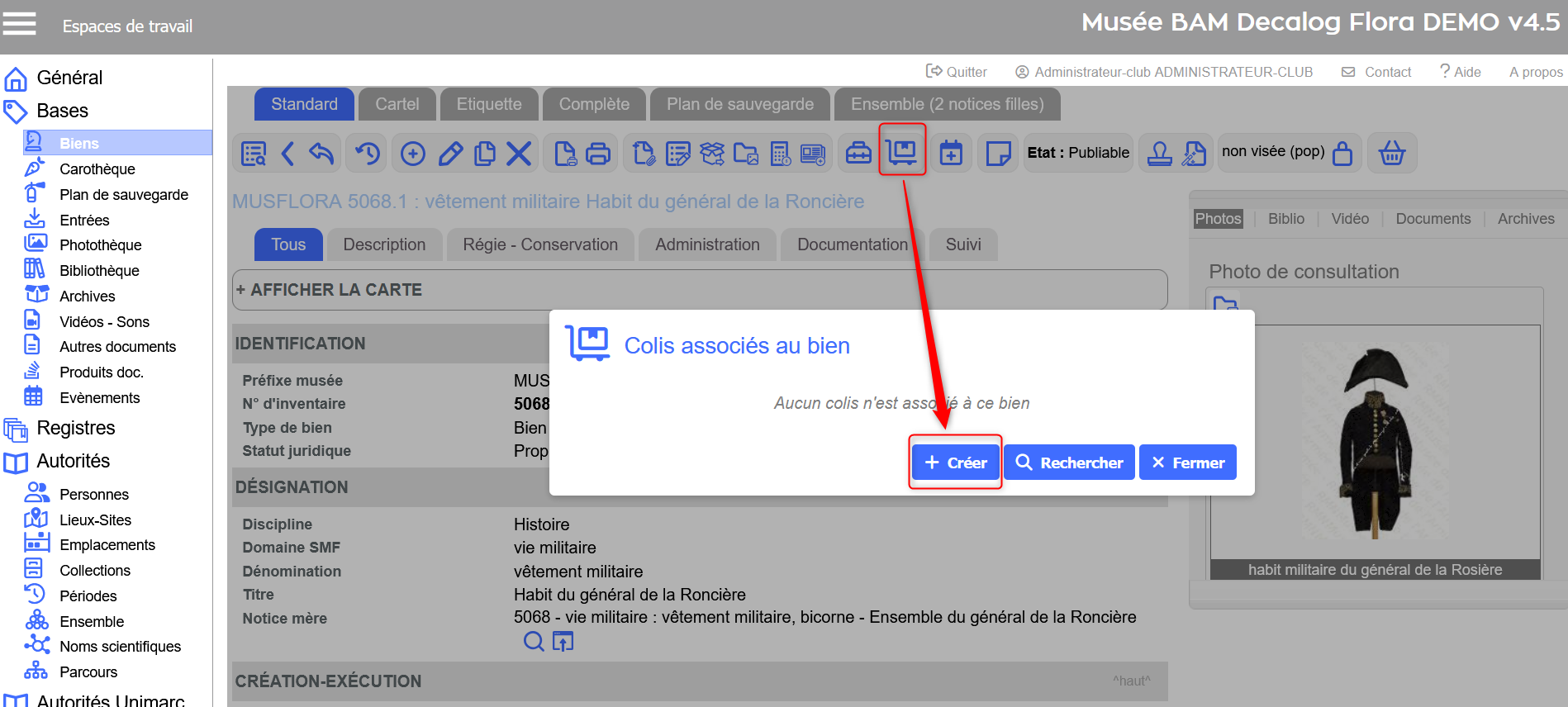Expand the AFFICHER LA CARTE section
Viewport: 1568px width, 707px height.
tap(329, 290)
